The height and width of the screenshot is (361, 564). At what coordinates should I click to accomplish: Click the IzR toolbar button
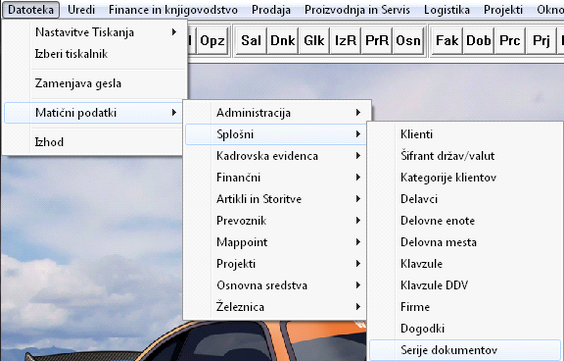coord(345,41)
